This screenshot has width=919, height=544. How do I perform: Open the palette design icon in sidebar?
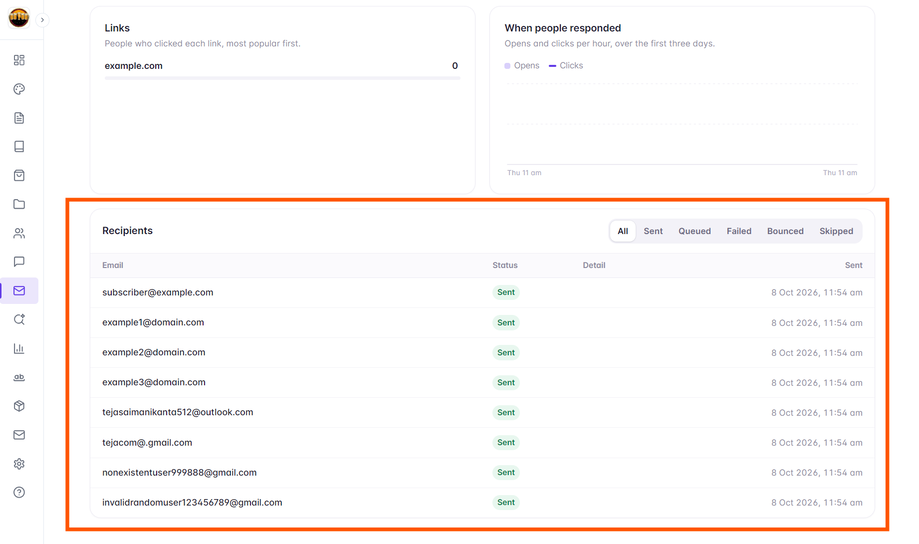pyautogui.click(x=19, y=89)
